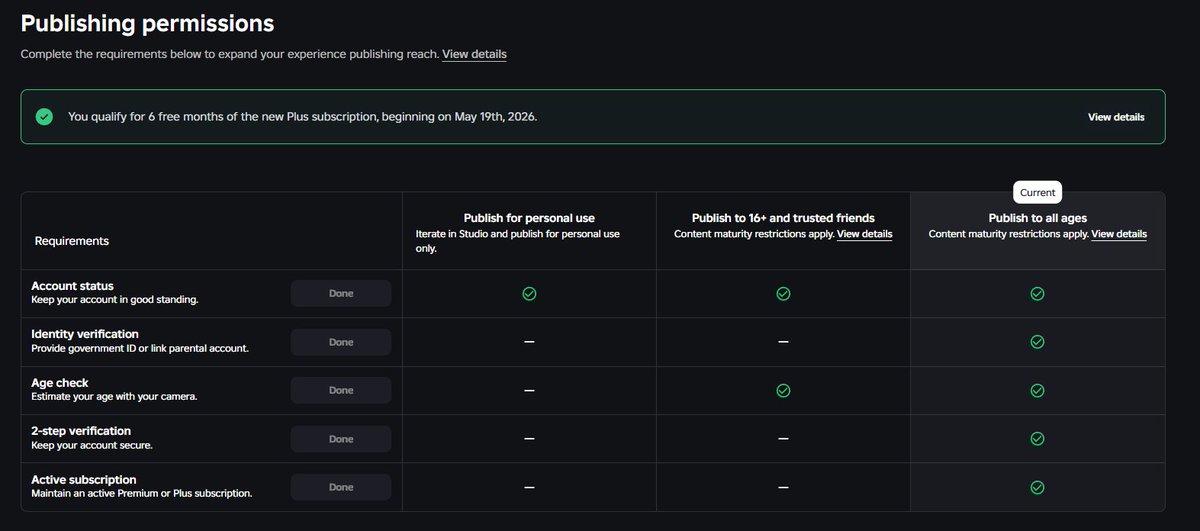Click the Publishing permissions page title
Viewport: 1200px width, 531px height.
[147, 22]
